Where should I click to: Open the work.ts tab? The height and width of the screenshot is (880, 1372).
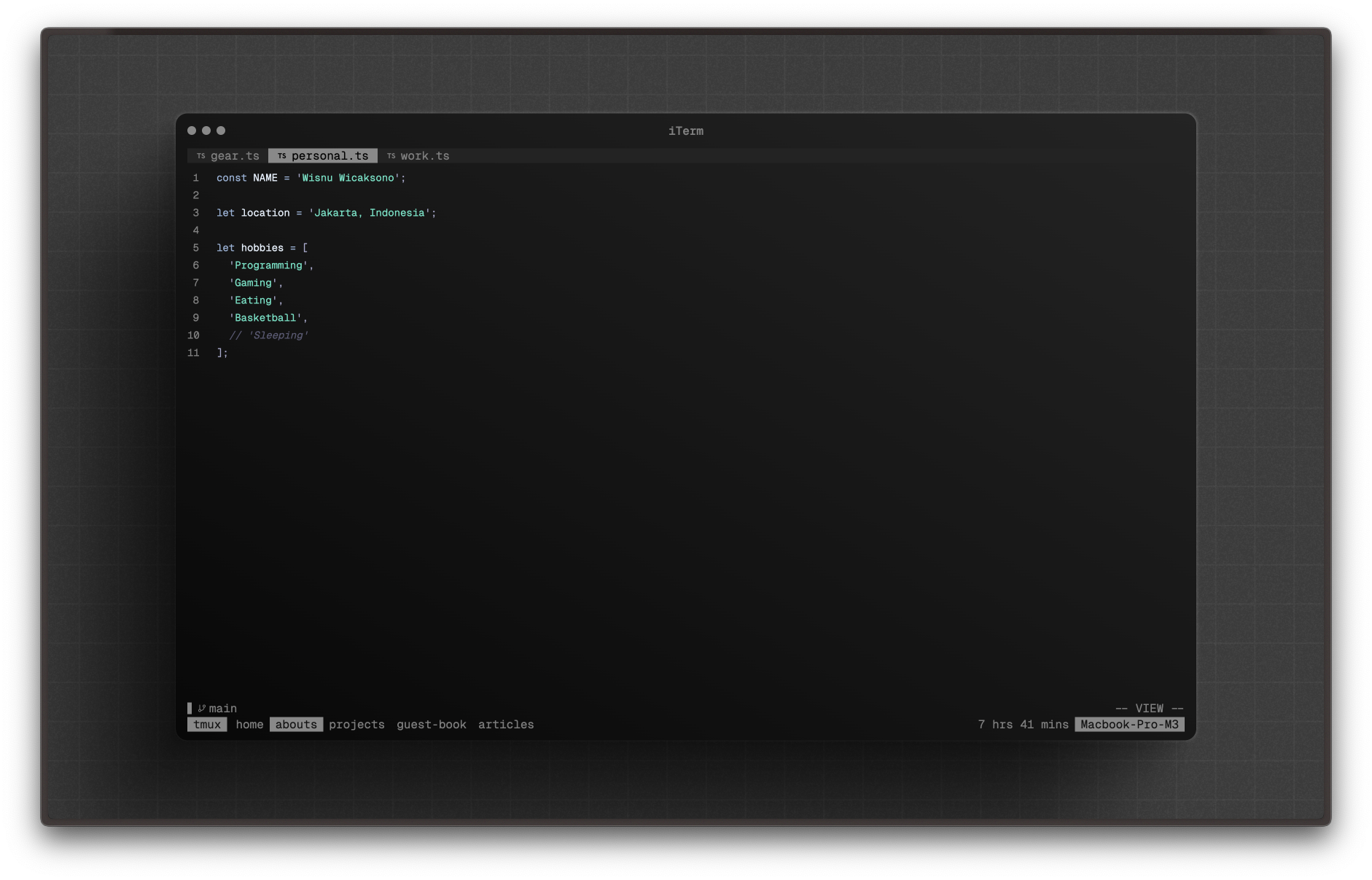tap(418, 156)
